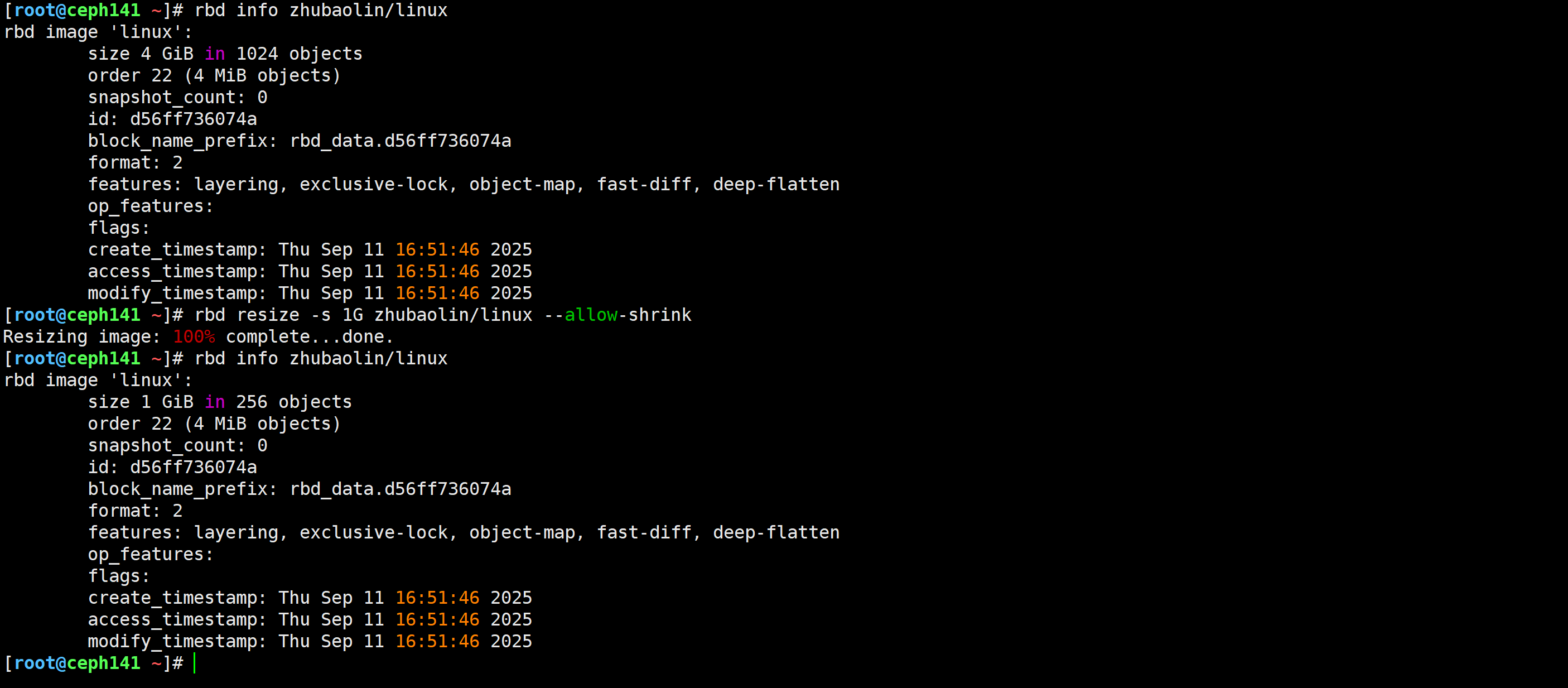Click the green cursor at the empty prompt
This screenshot has width=1568, height=688.
point(195,663)
